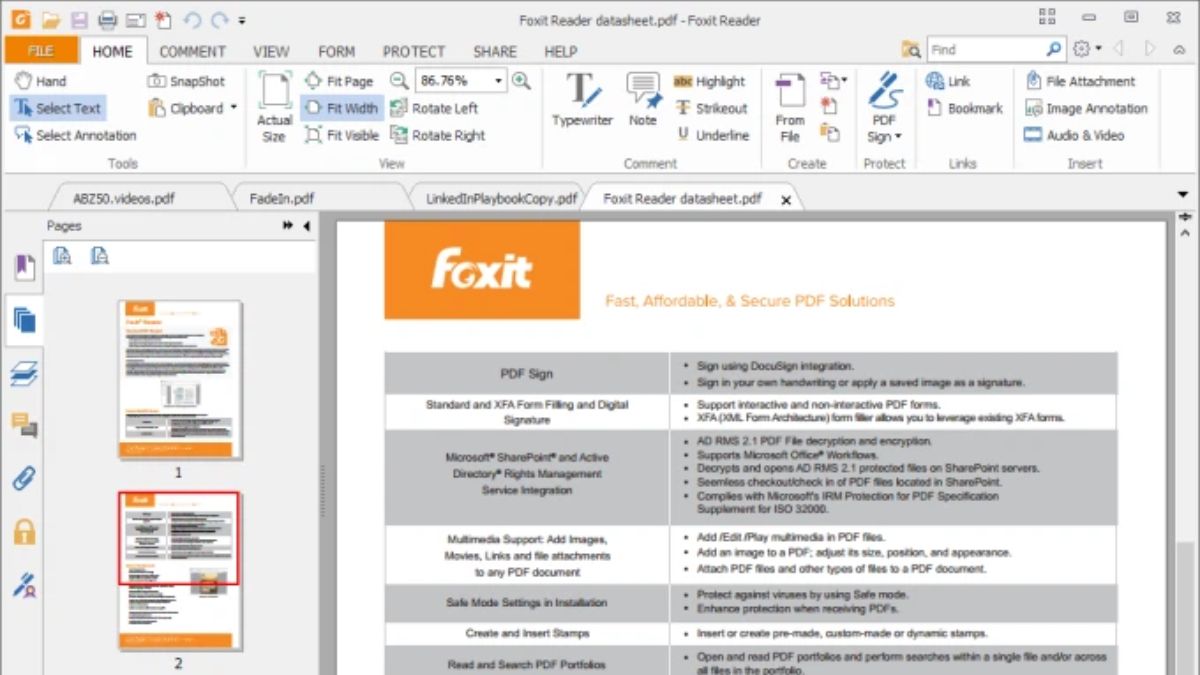Toggle Select Text mode

point(64,108)
